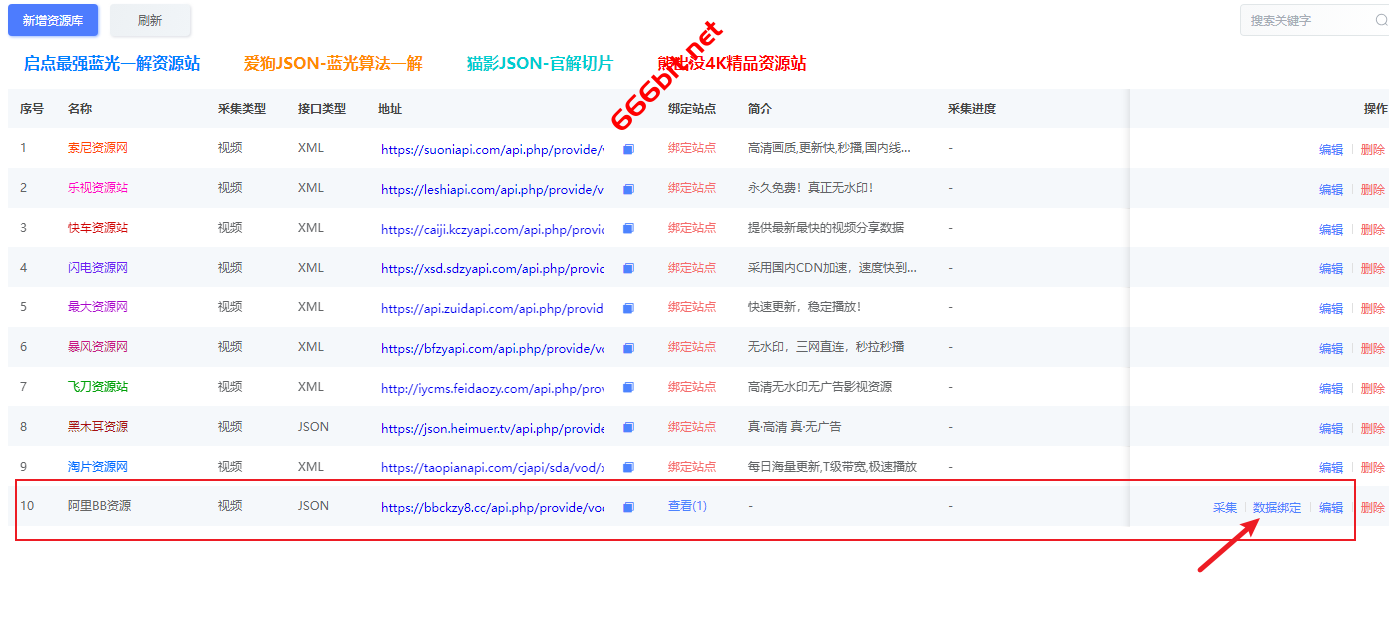The image size is (1389, 637).
Task: Copy the 暴风资源网 provide URL
Action: click(628, 348)
